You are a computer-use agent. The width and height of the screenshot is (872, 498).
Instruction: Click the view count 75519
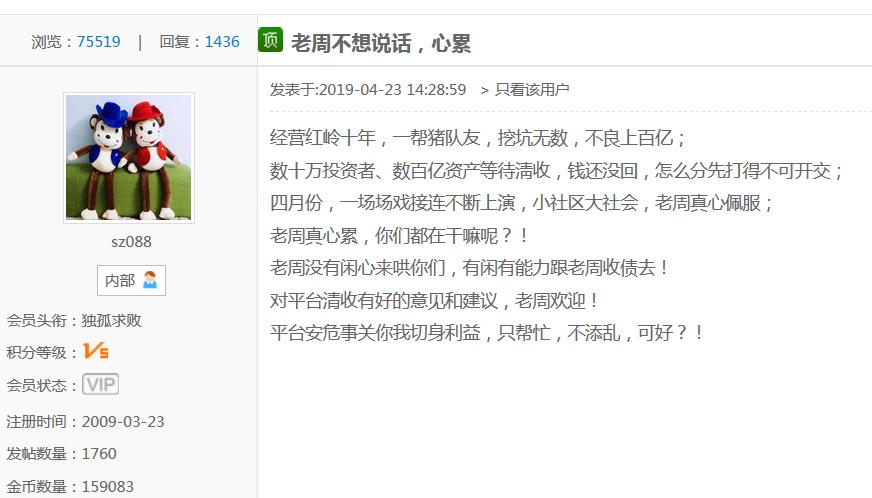[98, 42]
